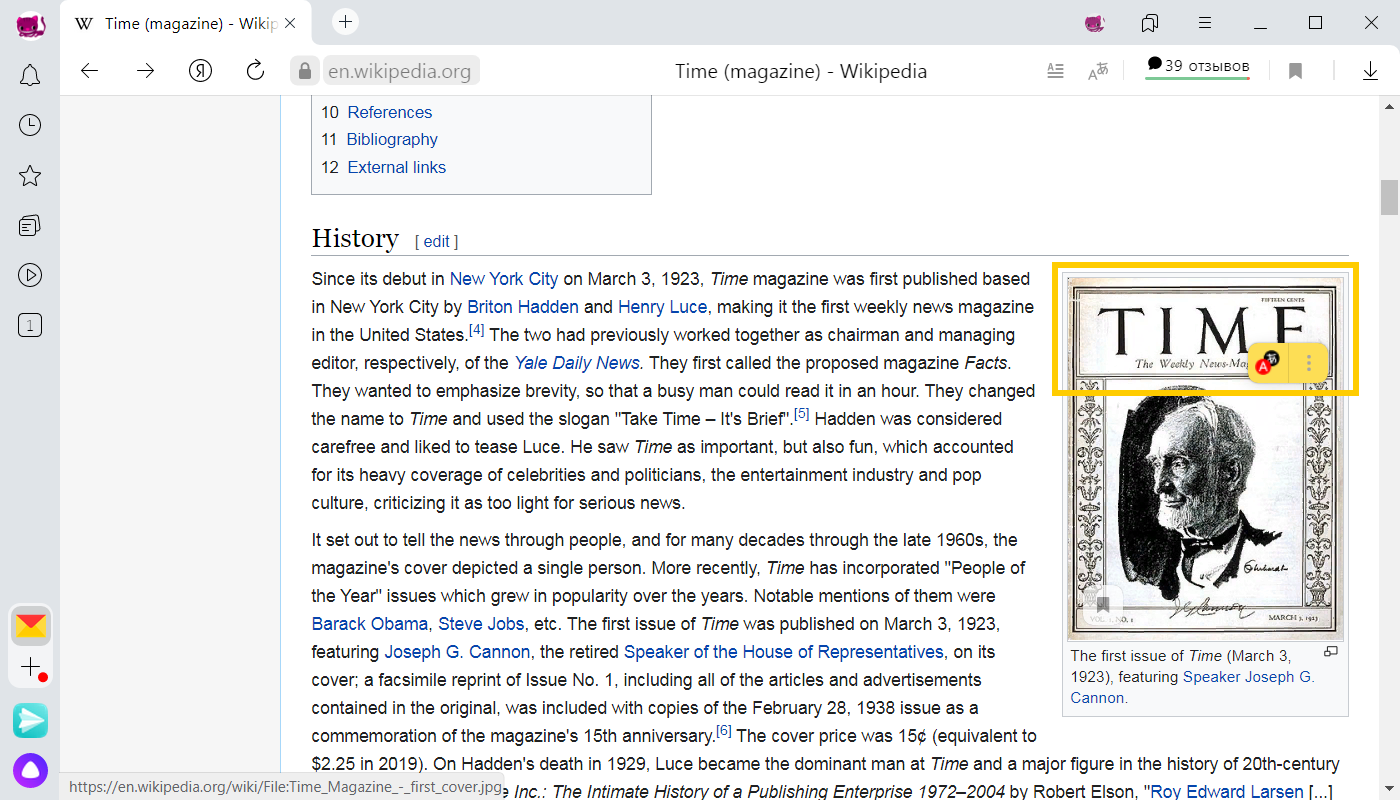Screen dimensions: 1400x800
Task: Reload the page with refresh icon
Action: (x=255, y=70)
